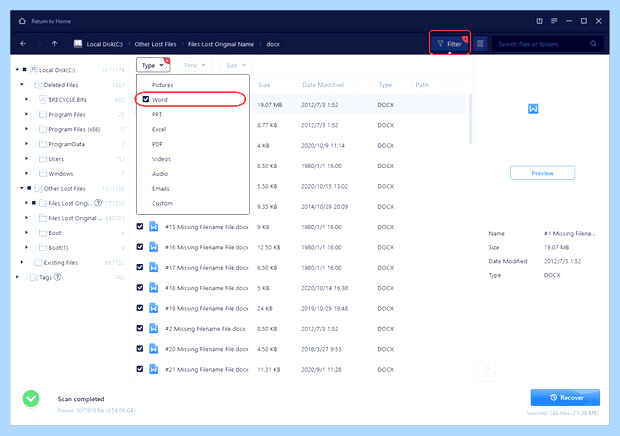This screenshot has height=436, width=620.
Task: Open Files Lost Original Name breadcrumb
Action: [221, 44]
